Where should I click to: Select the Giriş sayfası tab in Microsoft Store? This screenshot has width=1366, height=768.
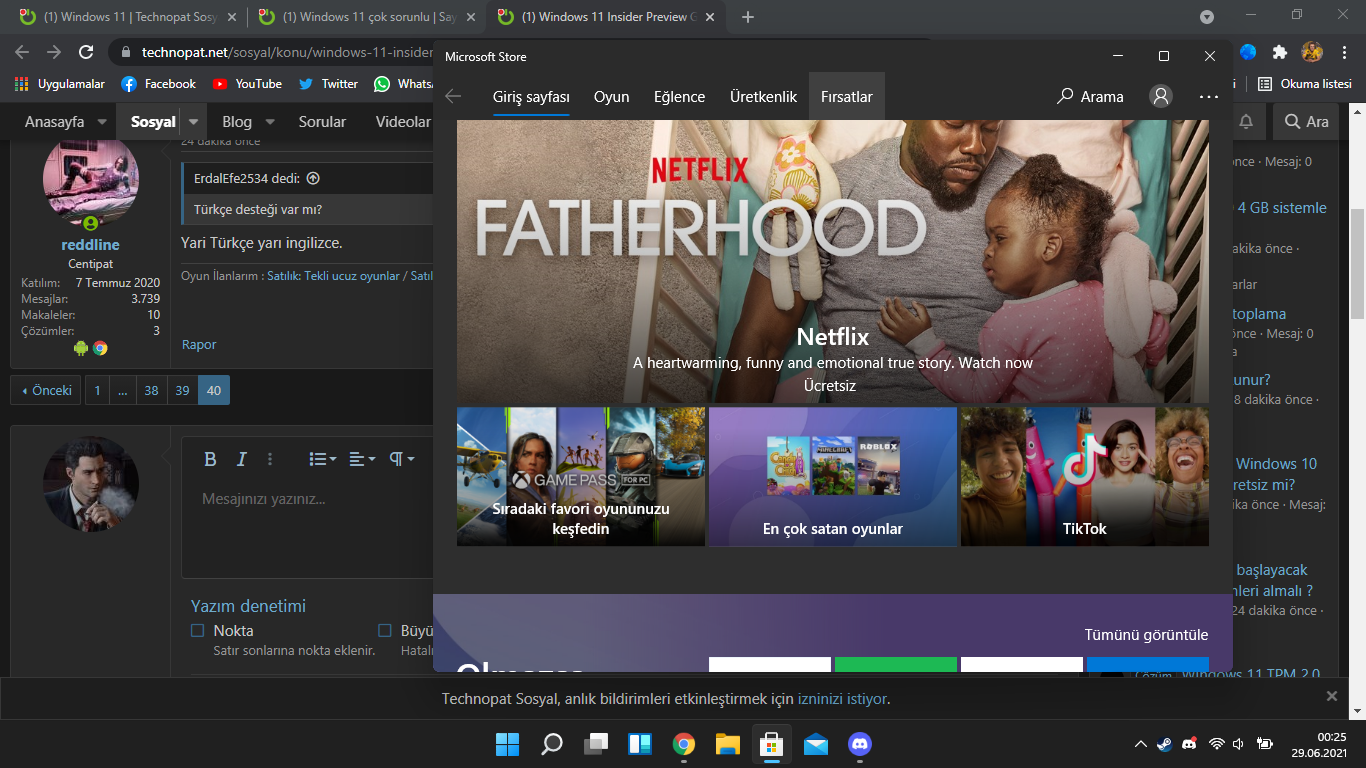[x=531, y=97]
